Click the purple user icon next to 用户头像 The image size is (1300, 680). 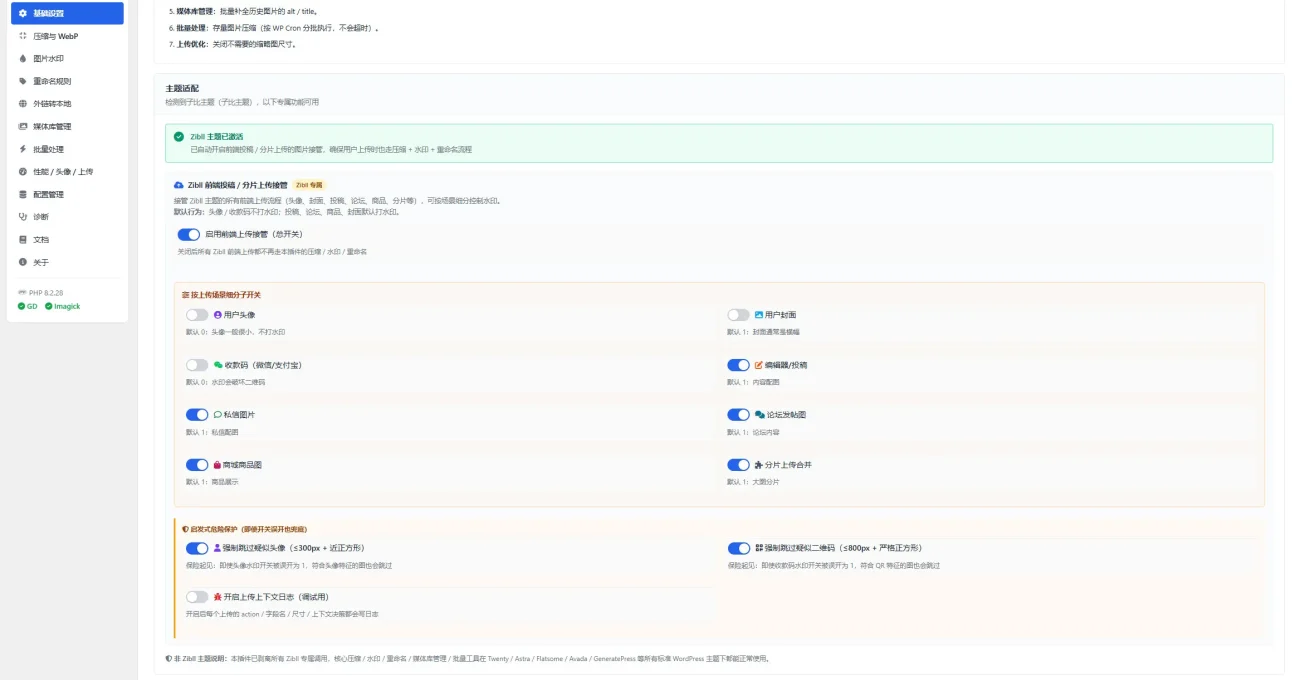pos(218,315)
